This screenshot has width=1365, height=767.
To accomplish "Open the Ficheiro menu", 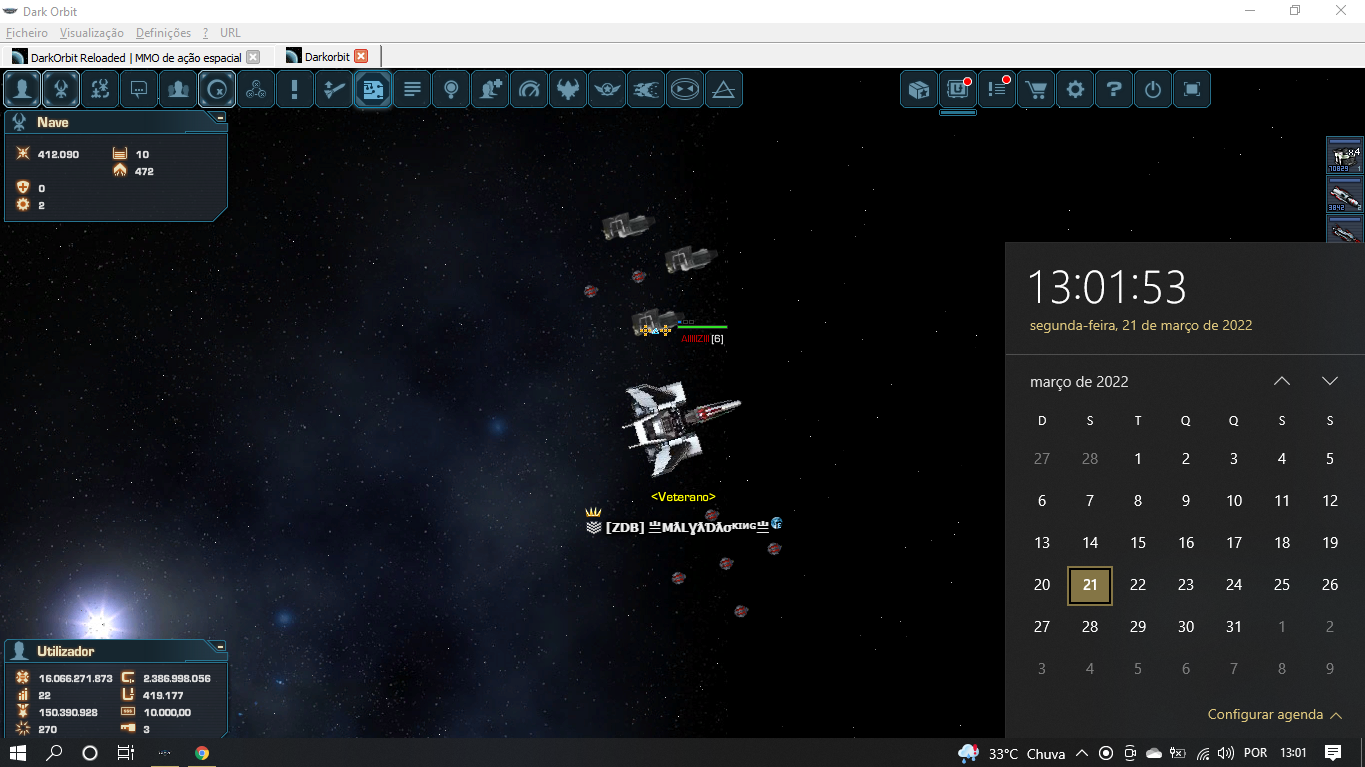I will coord(26,33).
